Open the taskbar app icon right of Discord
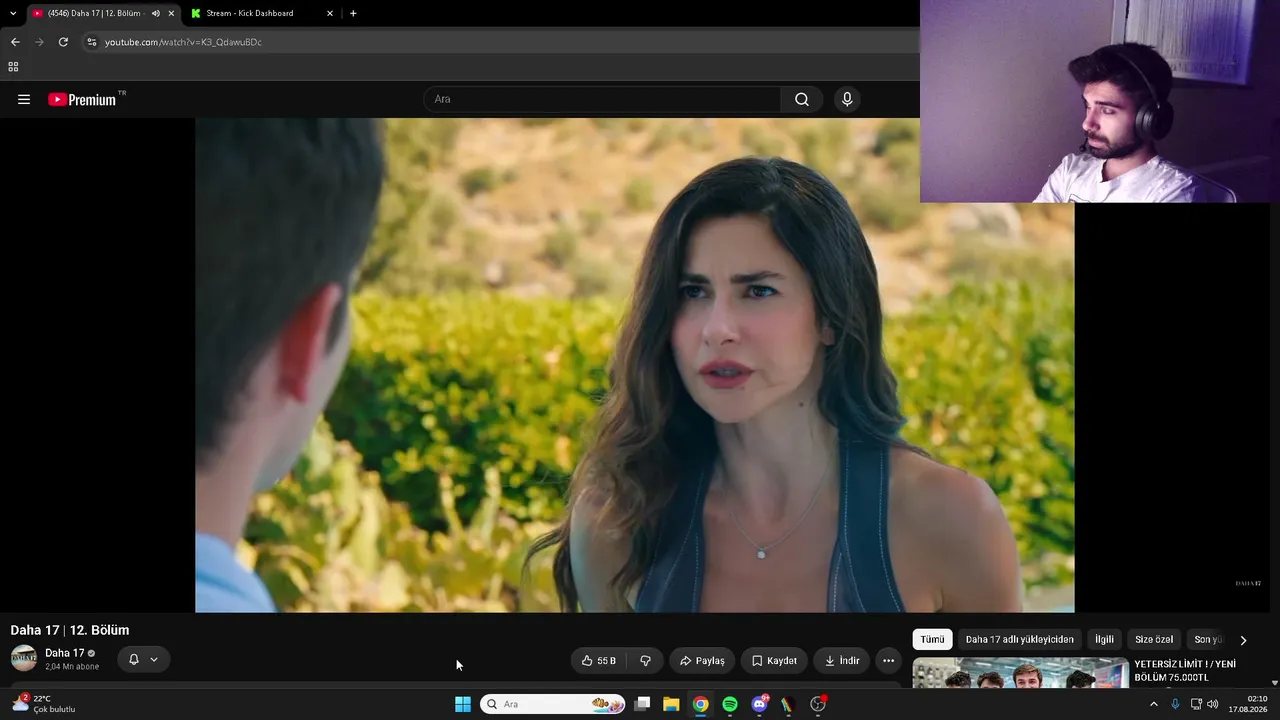The height and width of the screenshot is (720, 1280). click(x=788, y=704)
